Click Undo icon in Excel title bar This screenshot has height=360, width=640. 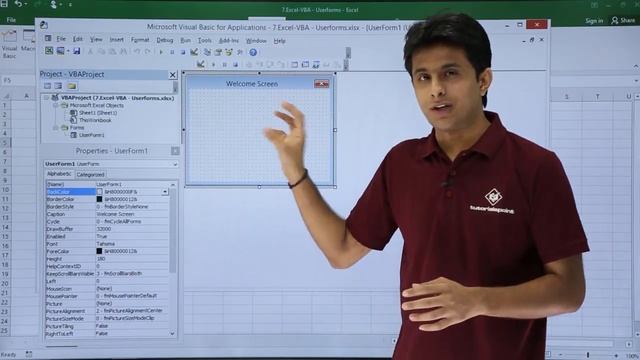tap(18, 4)
